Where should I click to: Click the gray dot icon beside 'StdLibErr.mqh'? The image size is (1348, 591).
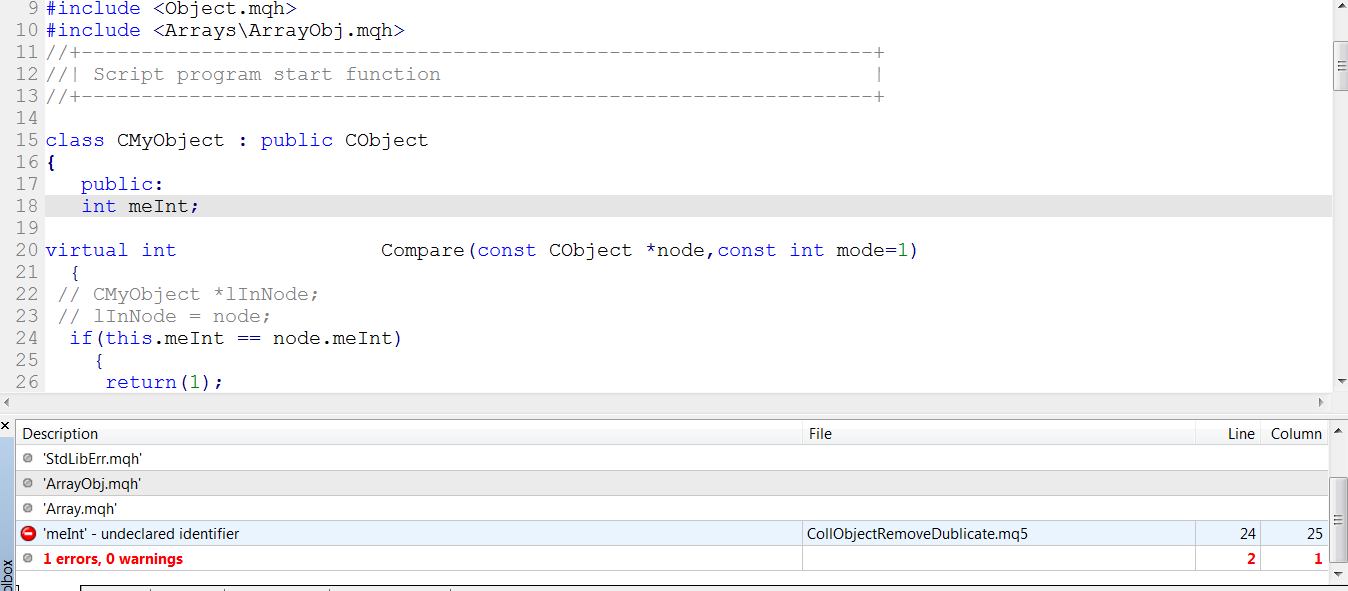pyautogui.click(x=28, y=459)
